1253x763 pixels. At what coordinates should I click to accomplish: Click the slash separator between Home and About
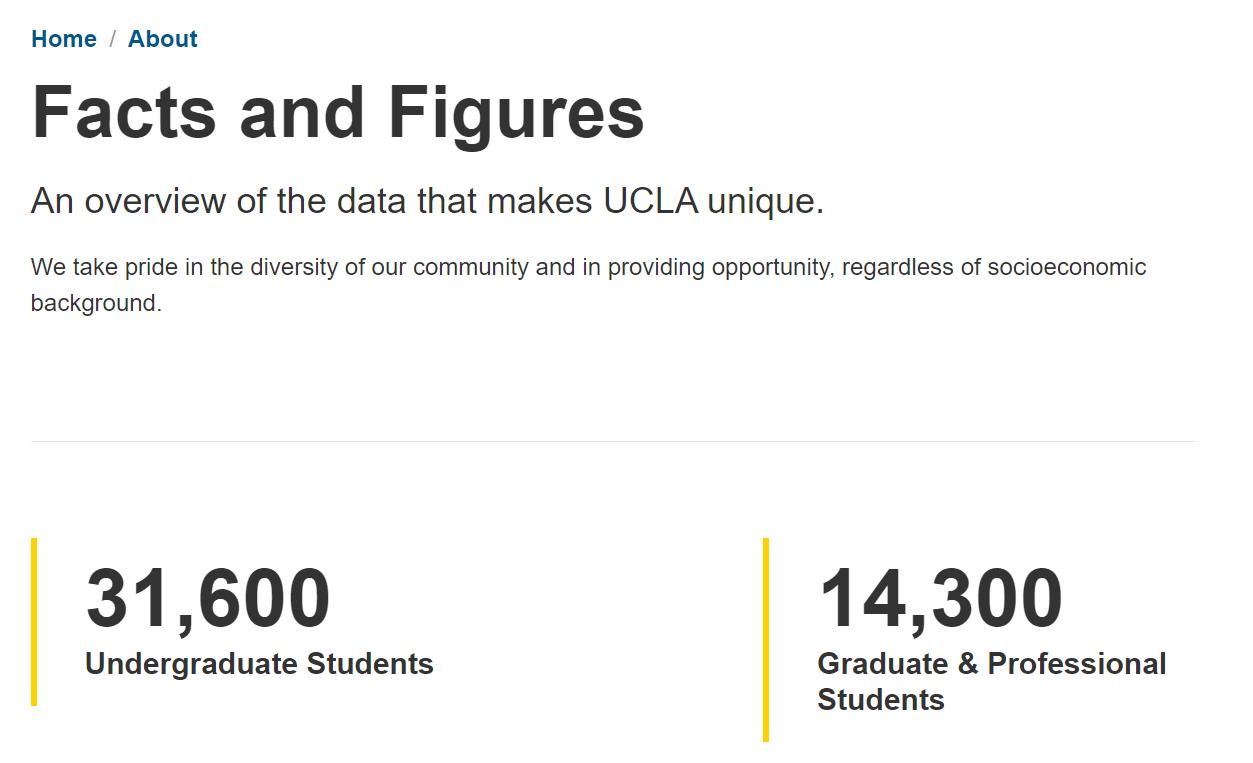(113, 39)
